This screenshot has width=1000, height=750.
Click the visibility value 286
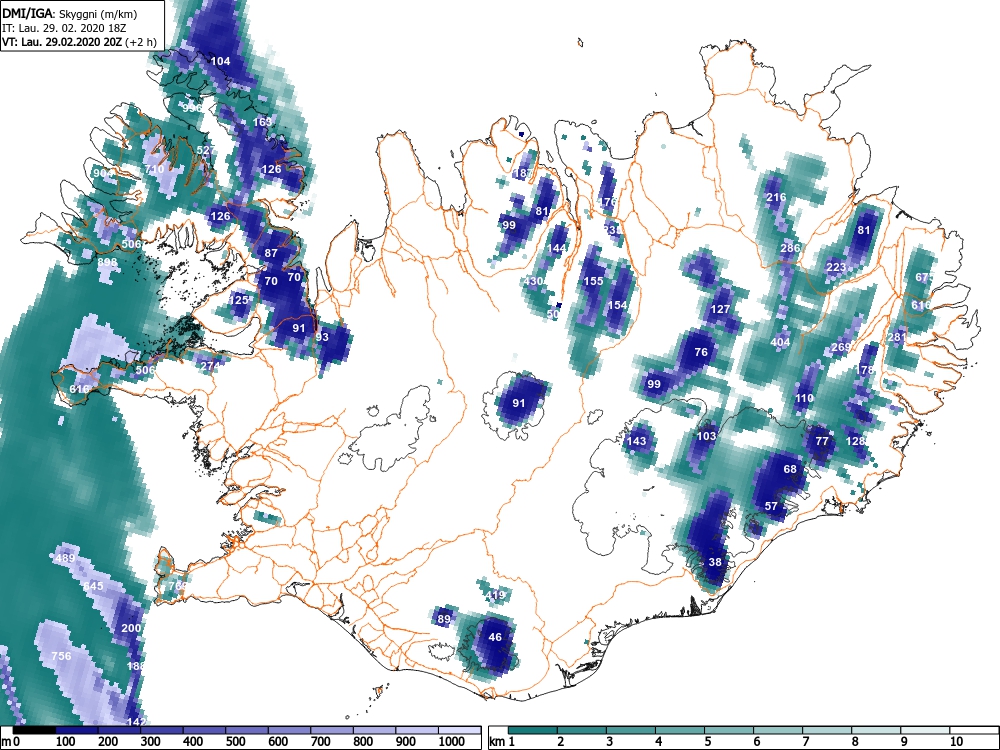(790, 249)
